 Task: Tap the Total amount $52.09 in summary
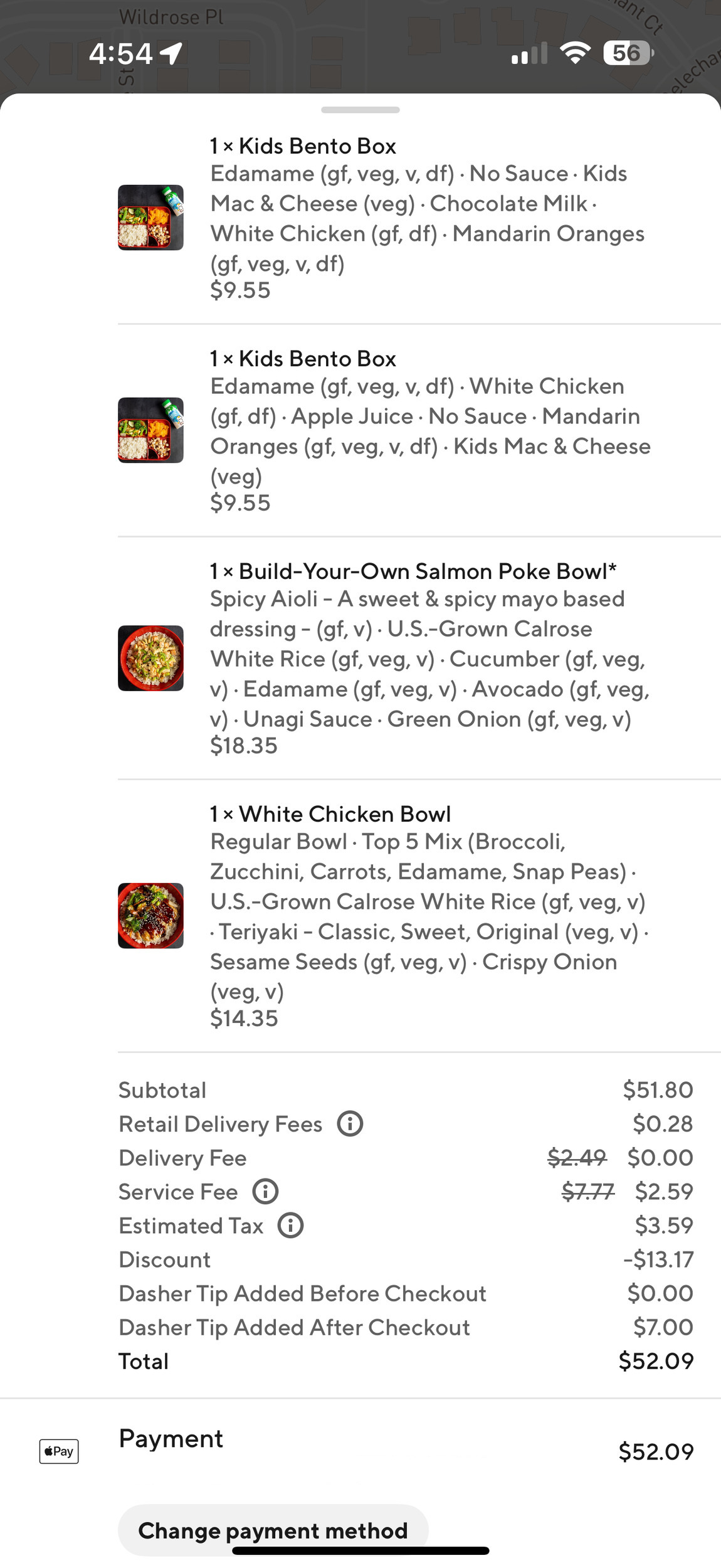point(656,1361)
